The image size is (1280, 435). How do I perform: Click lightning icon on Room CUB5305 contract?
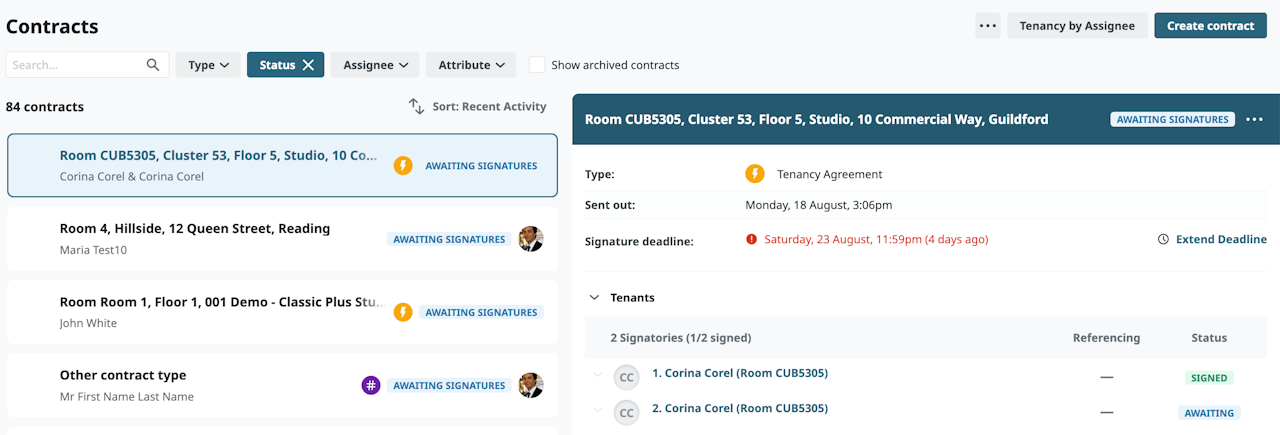pos(403,166)
